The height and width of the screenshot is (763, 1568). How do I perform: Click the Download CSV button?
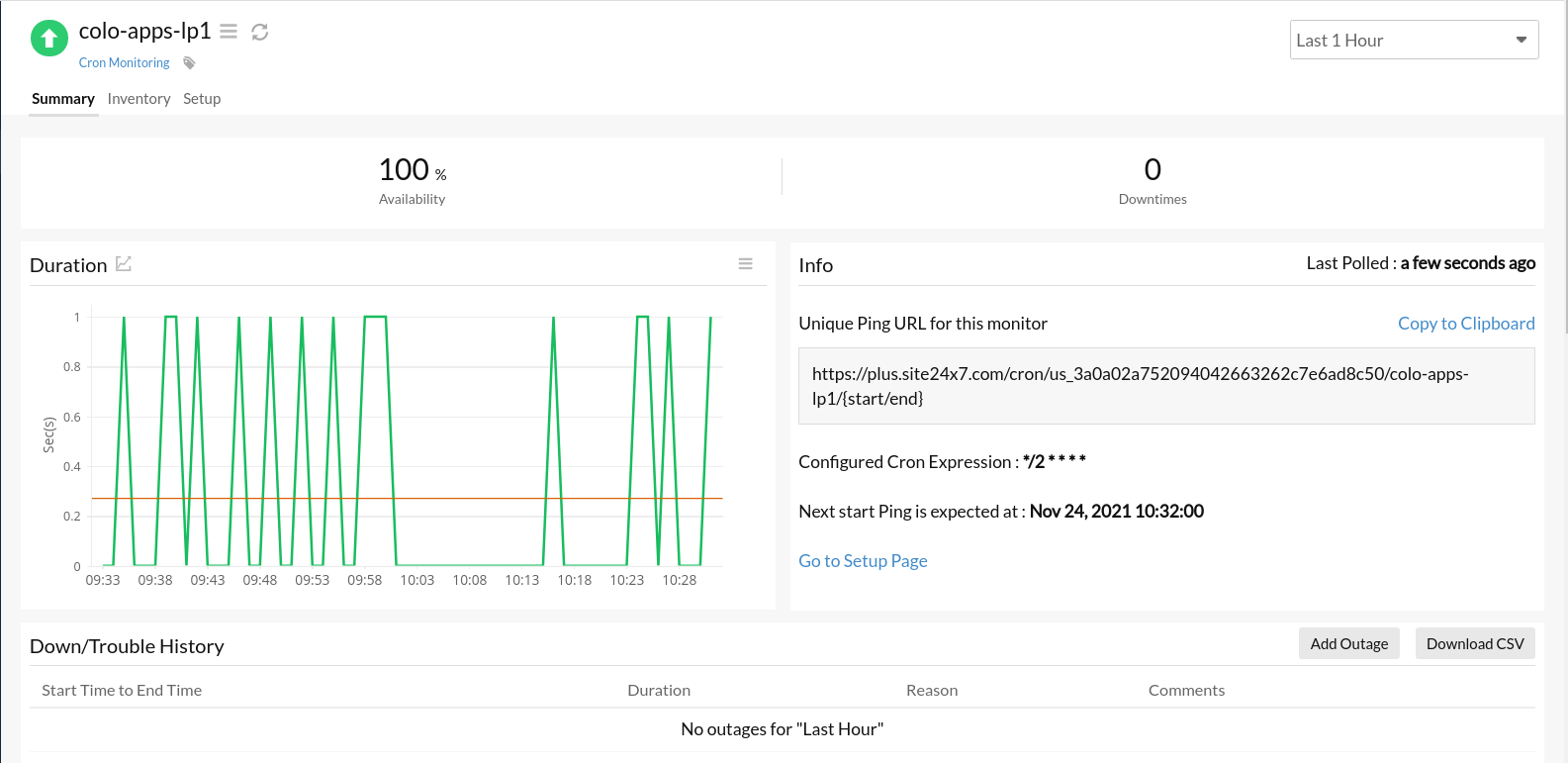(x=1475, y=644)
